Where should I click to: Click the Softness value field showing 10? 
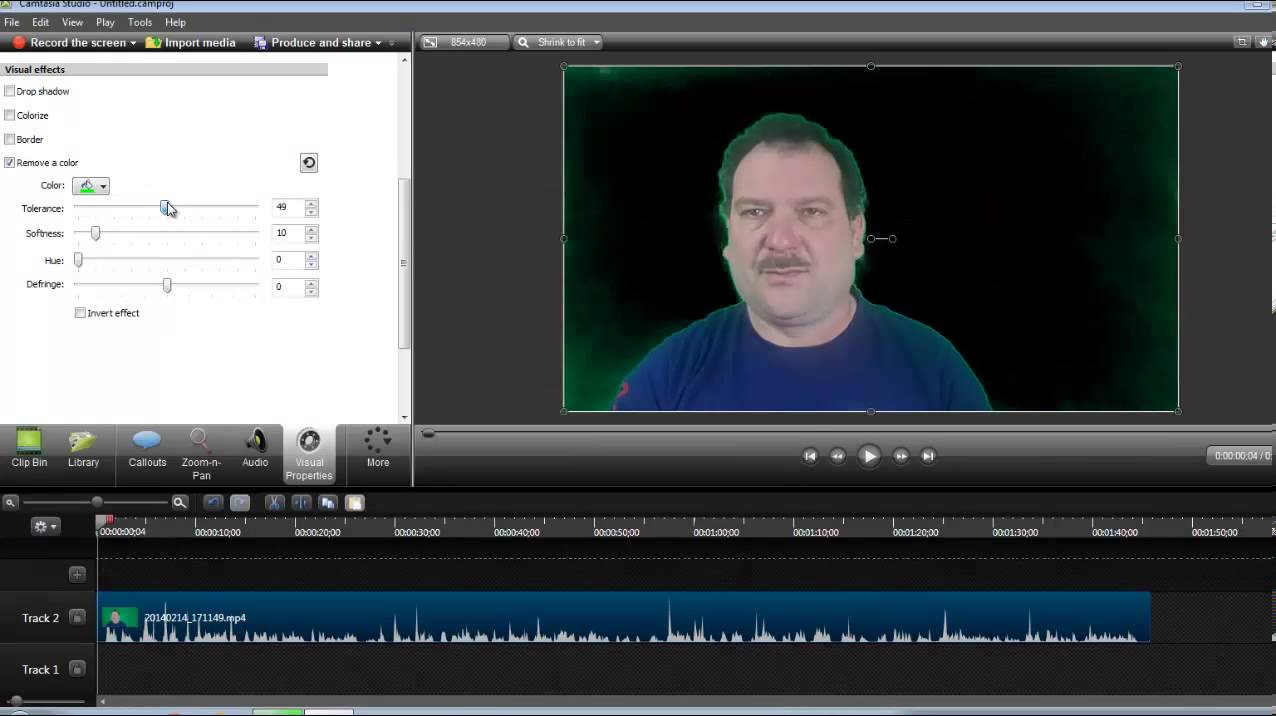click(x=288, y=233)
